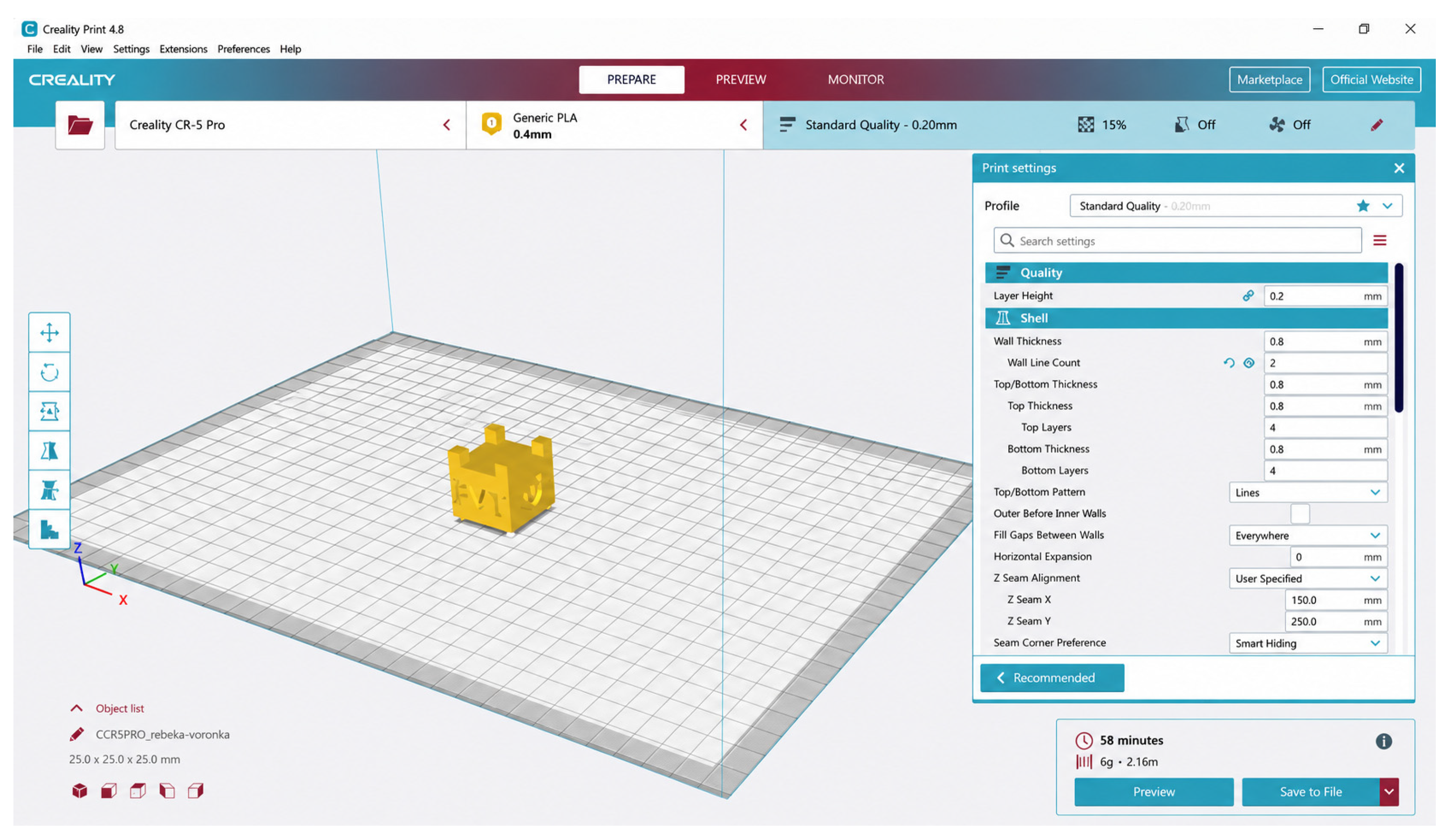Click the Wall Line Count eye icon
The image size is (1451, 840).
coord(1249,363)
